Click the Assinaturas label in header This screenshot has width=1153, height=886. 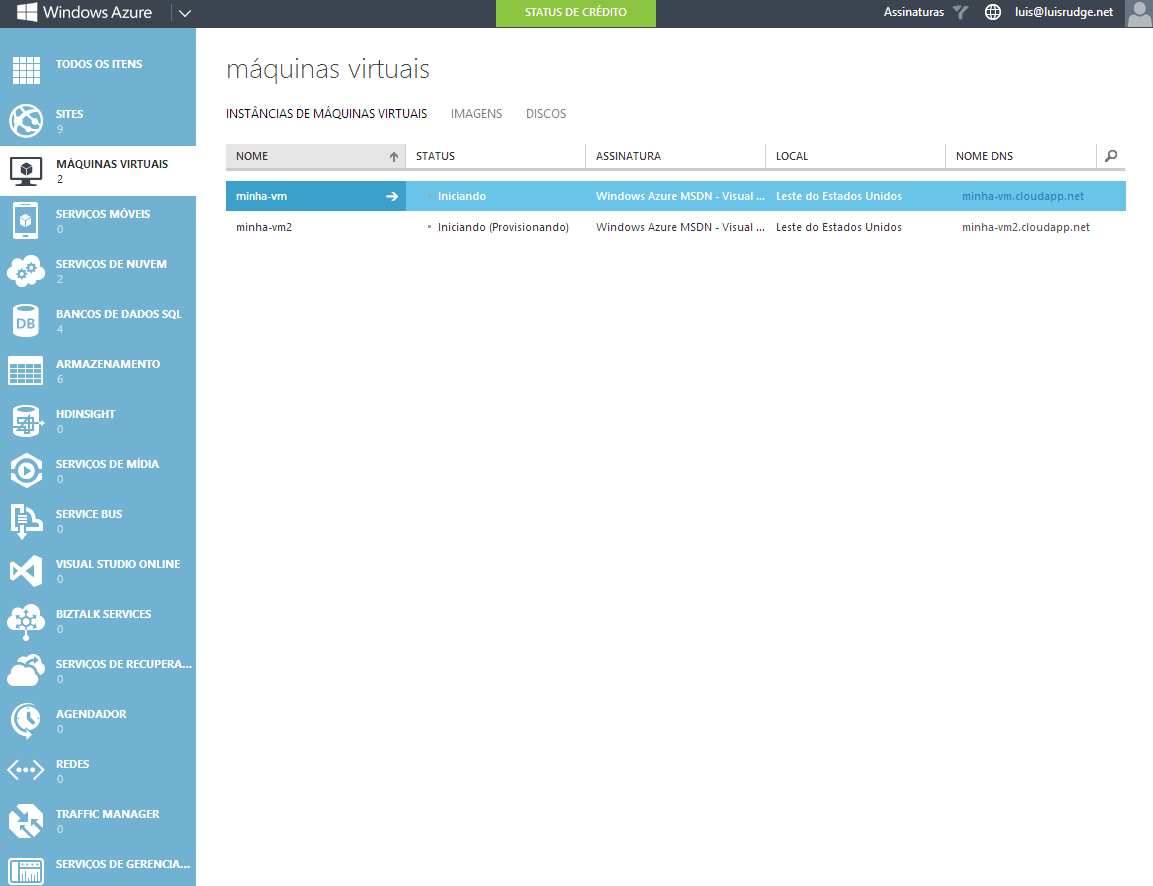coord(913,12)
